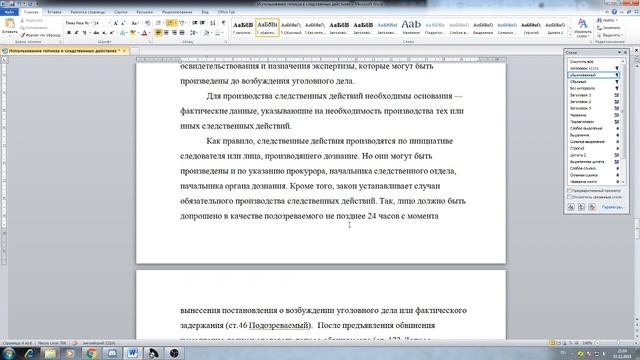Open the Paragraph dialog launcher
Viewport: 640px width, 360px height.
(x=227, y=42)
